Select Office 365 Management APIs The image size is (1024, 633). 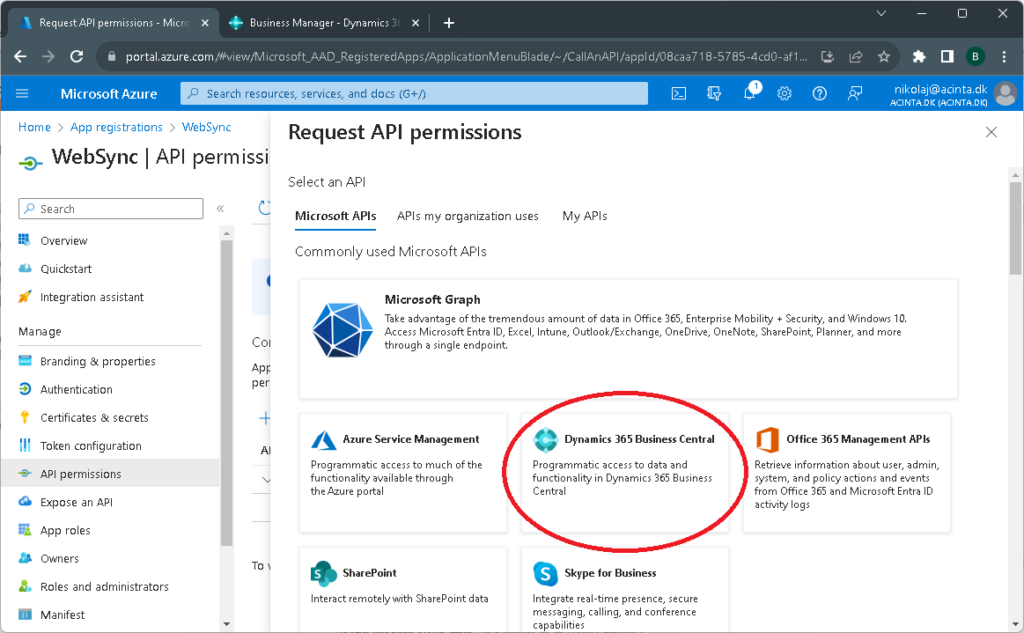click(x=846, y=470)
